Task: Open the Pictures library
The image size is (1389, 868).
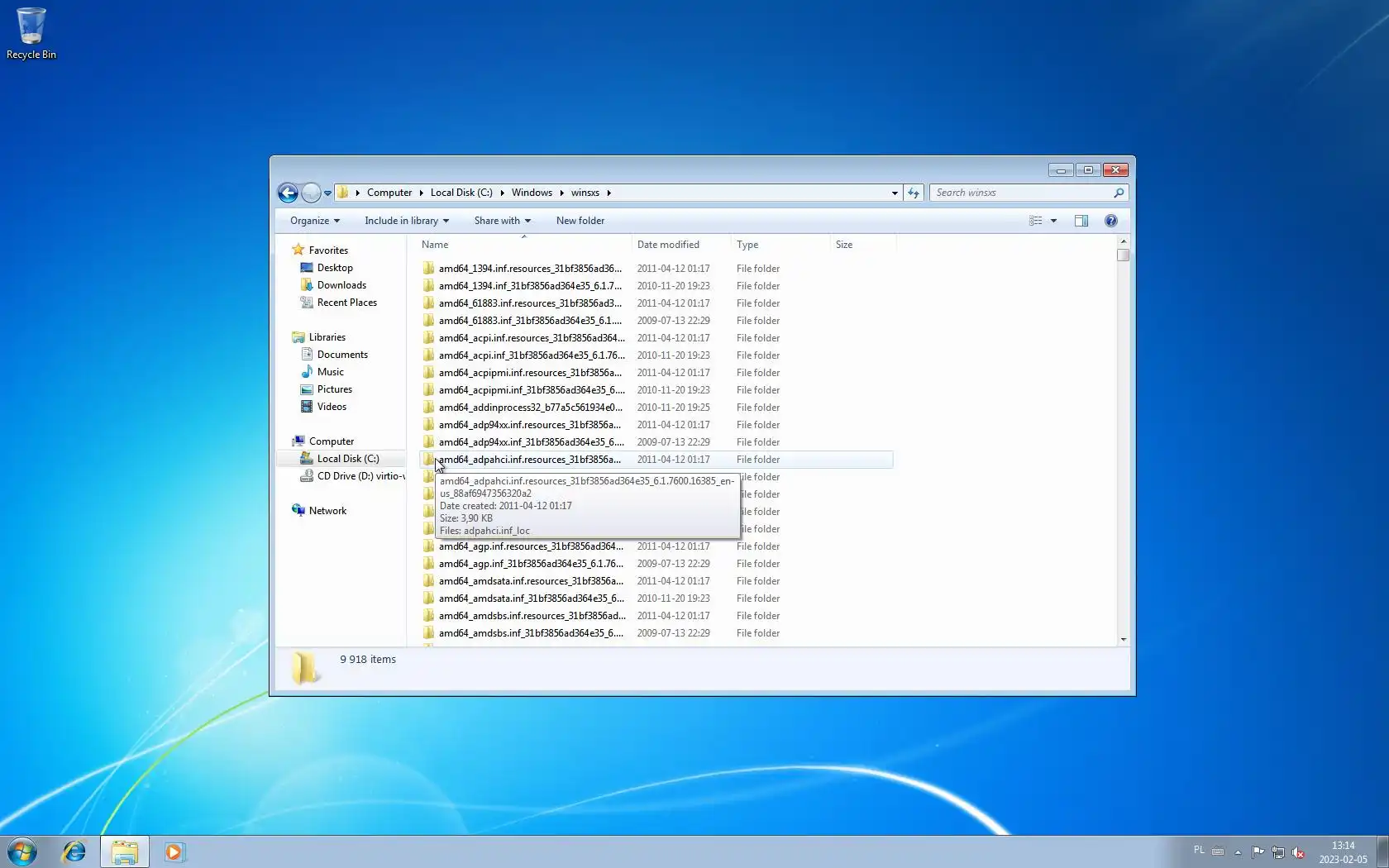Action: 334,389
